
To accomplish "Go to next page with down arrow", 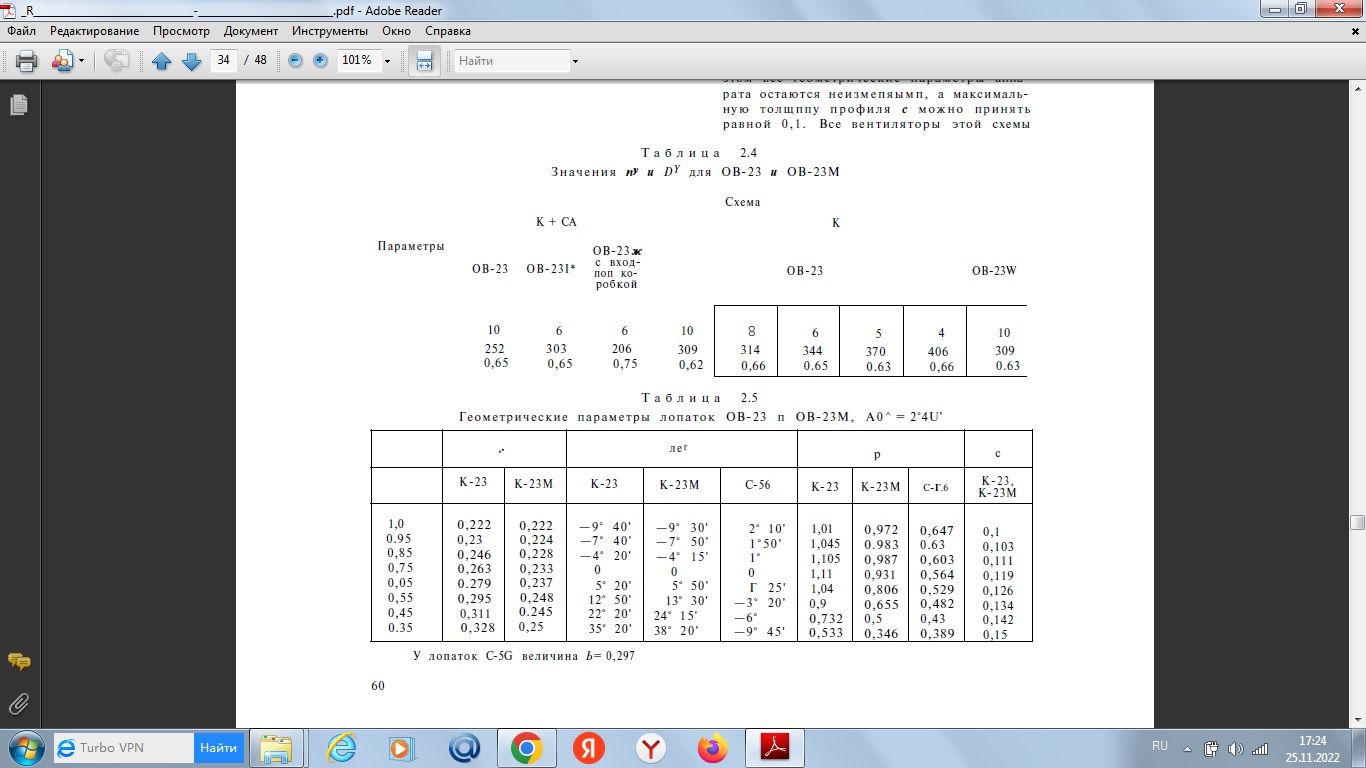I will tap(191, 61).
